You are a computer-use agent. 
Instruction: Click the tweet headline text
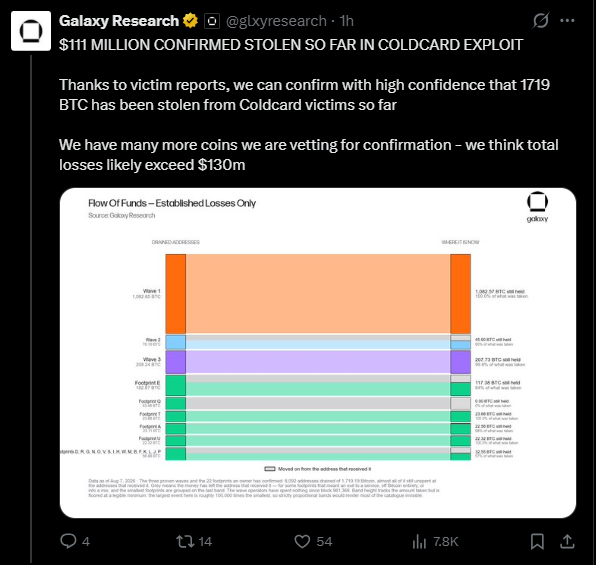click(x=291, y=45)
